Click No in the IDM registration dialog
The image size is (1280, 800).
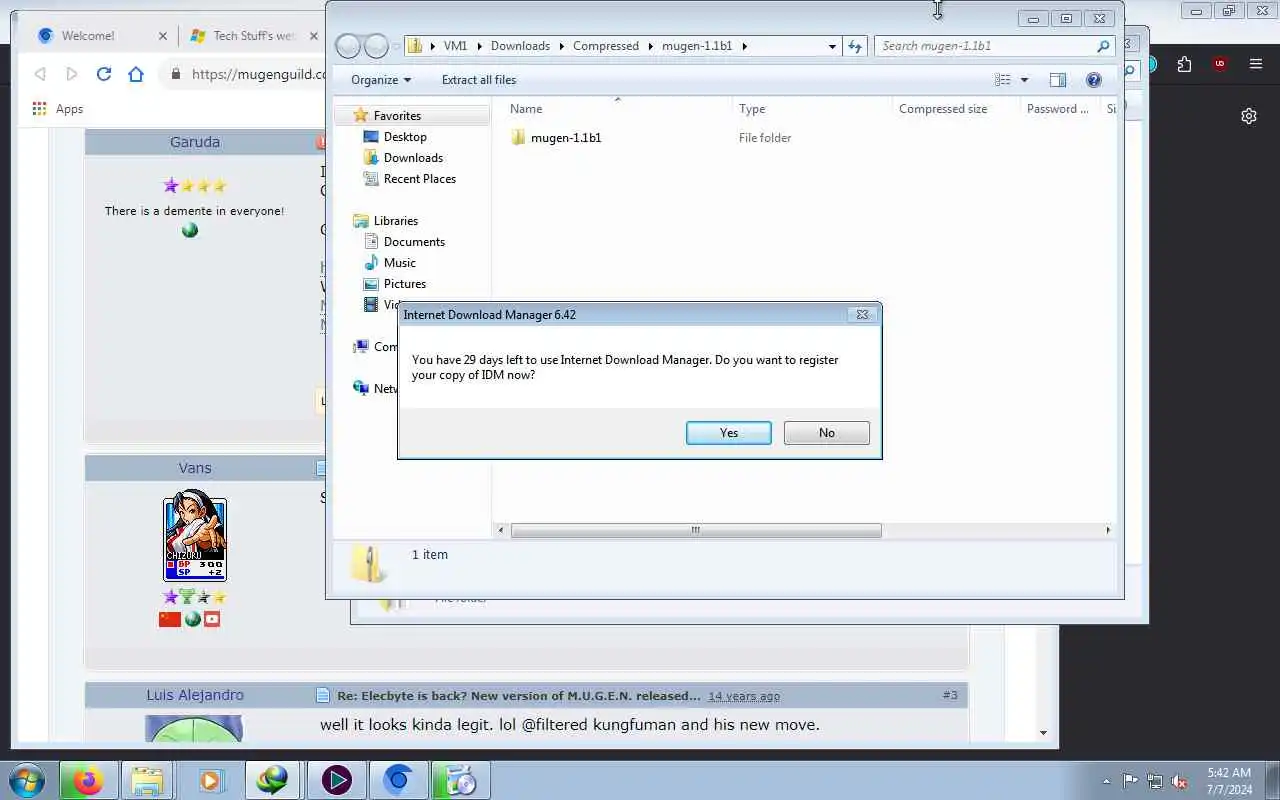pyautogui.click(x=826, y=433)
